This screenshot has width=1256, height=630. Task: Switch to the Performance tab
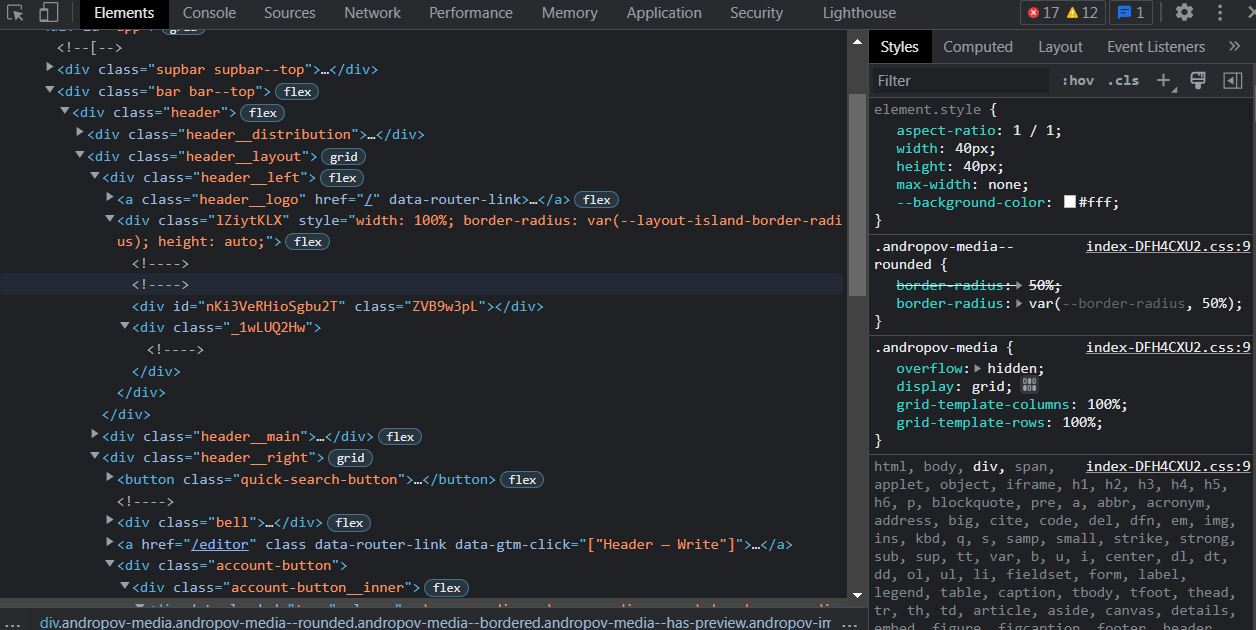pos(471,13)
